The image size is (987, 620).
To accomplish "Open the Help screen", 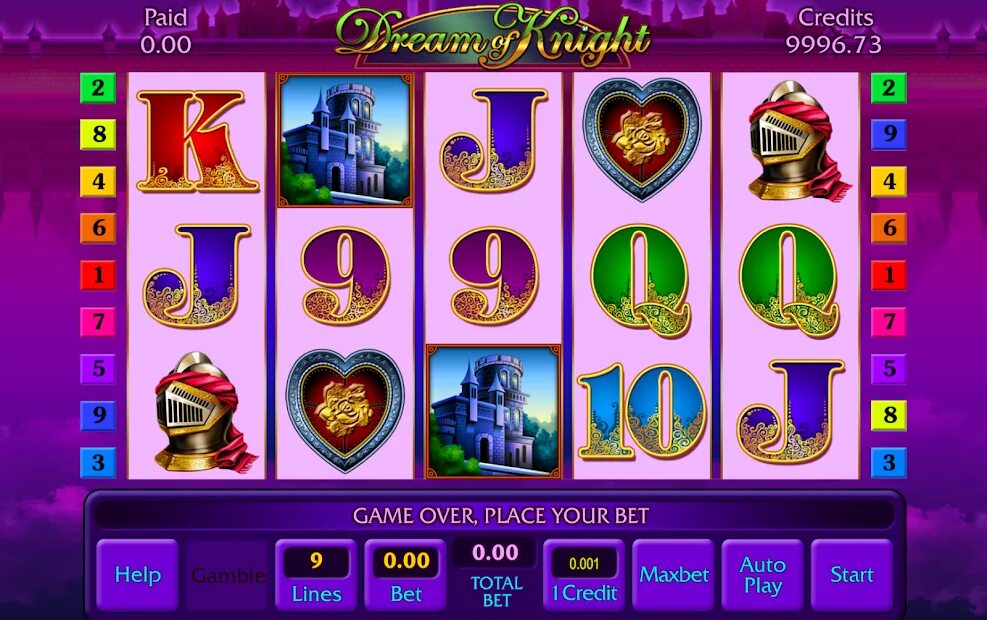I will click(x=137, y=575).
